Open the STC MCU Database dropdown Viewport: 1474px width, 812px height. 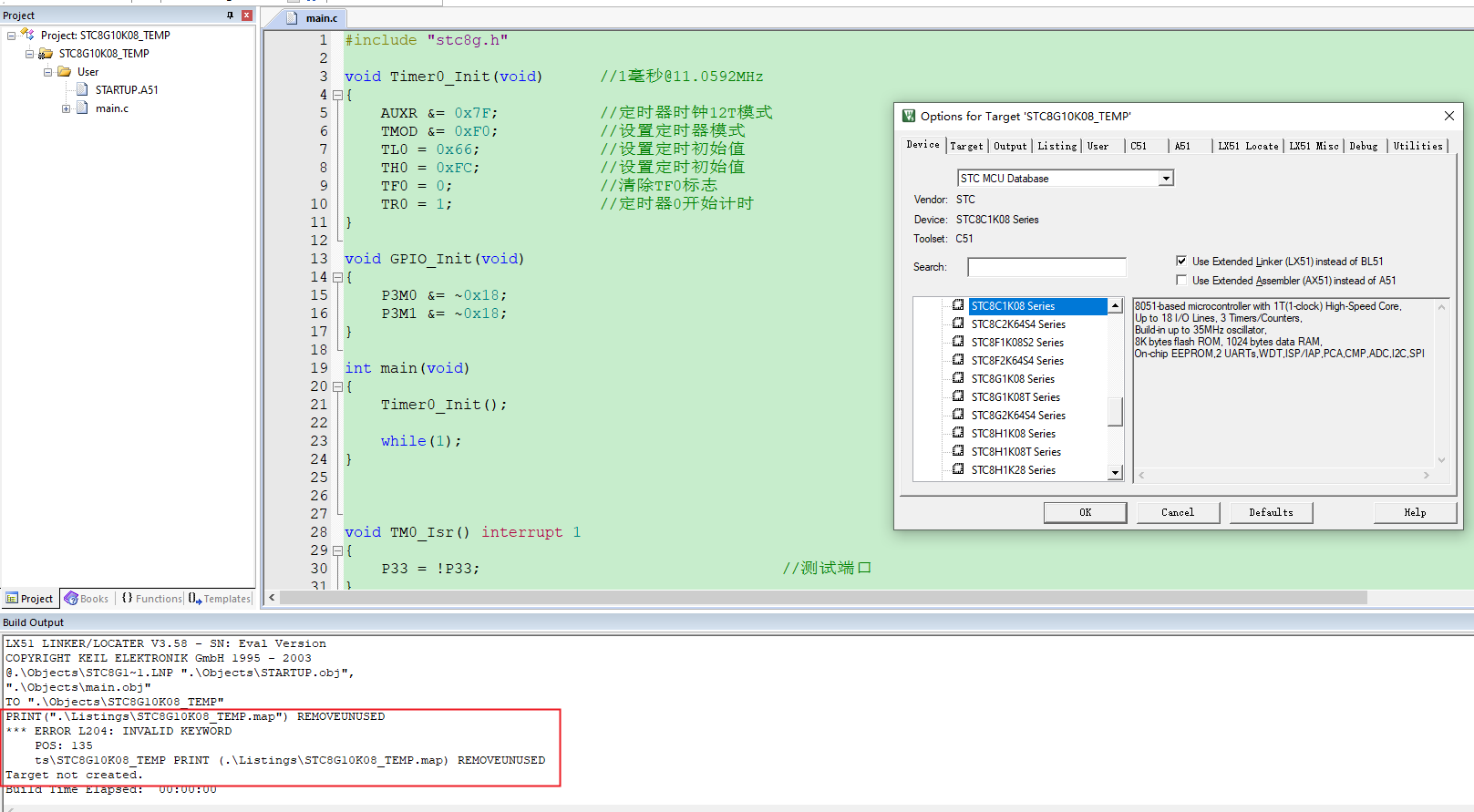click(x=1165, y=179)
